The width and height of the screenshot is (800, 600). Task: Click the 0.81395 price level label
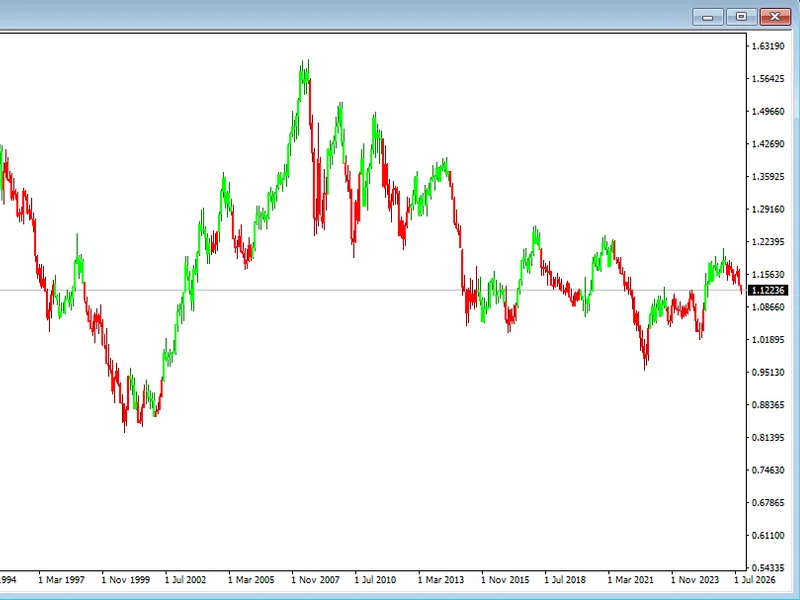click(768, 438)
